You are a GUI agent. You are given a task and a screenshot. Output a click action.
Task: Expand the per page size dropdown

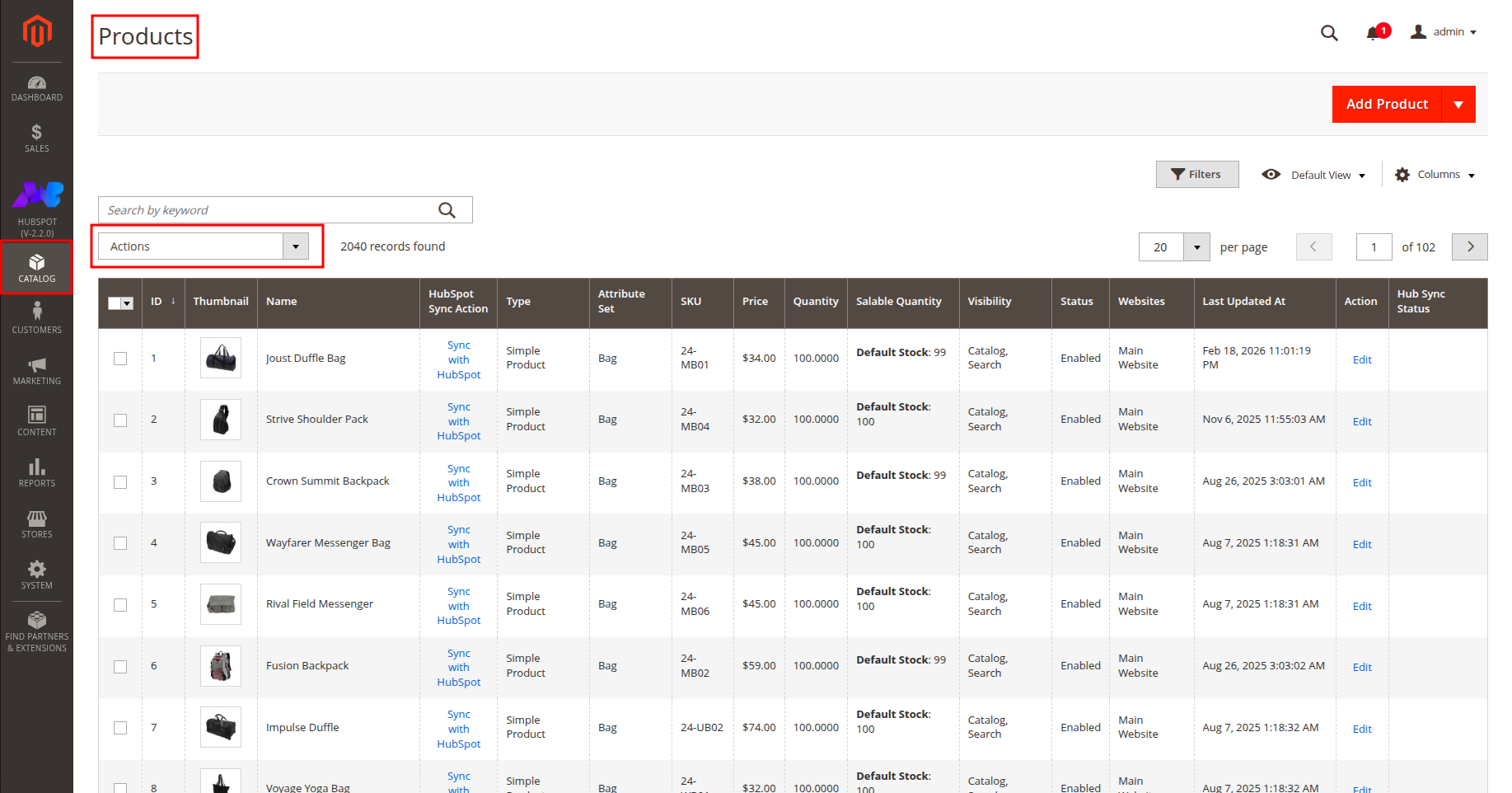click(1196, 247)
